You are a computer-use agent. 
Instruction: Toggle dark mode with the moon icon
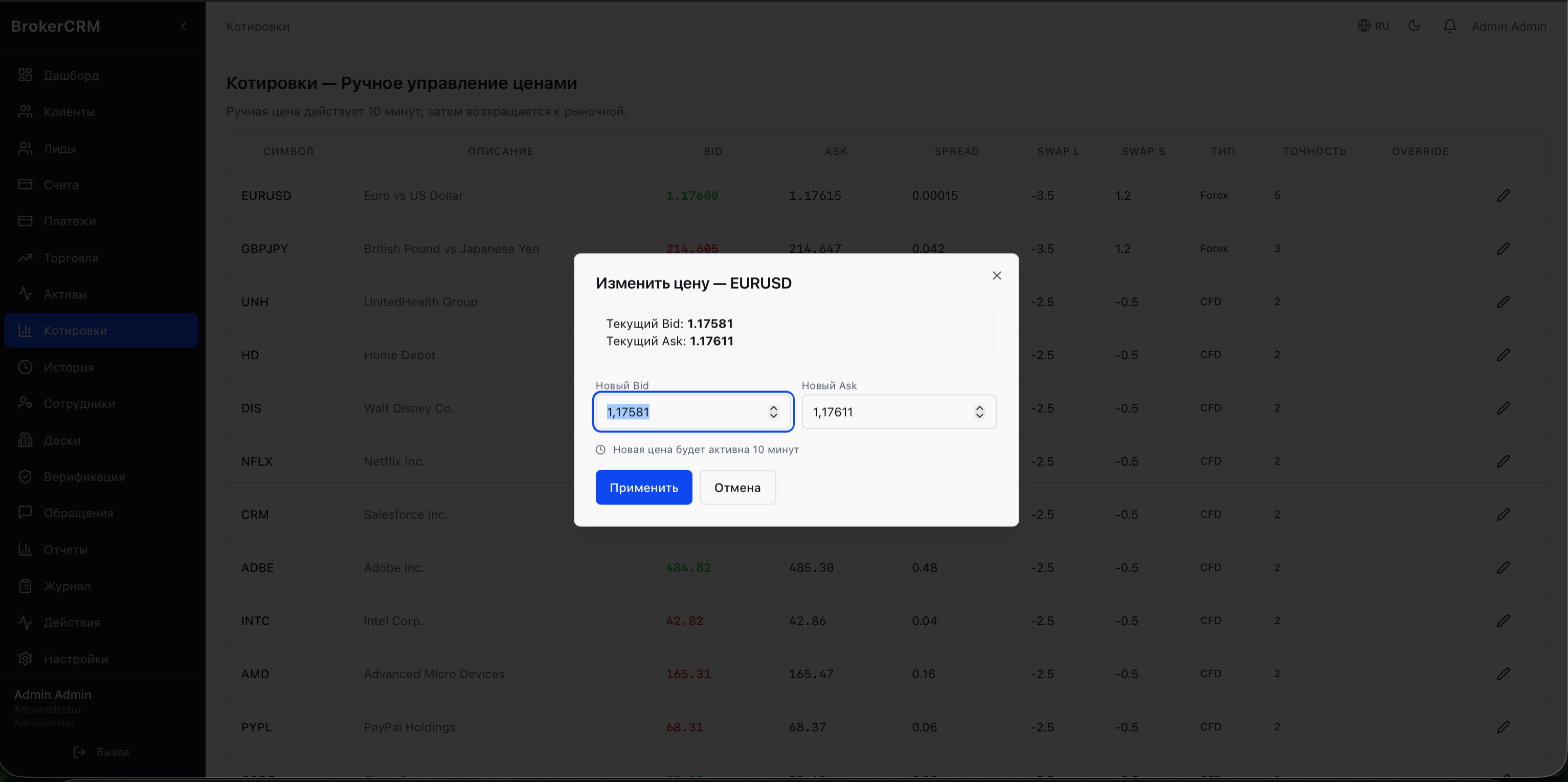1414,26
